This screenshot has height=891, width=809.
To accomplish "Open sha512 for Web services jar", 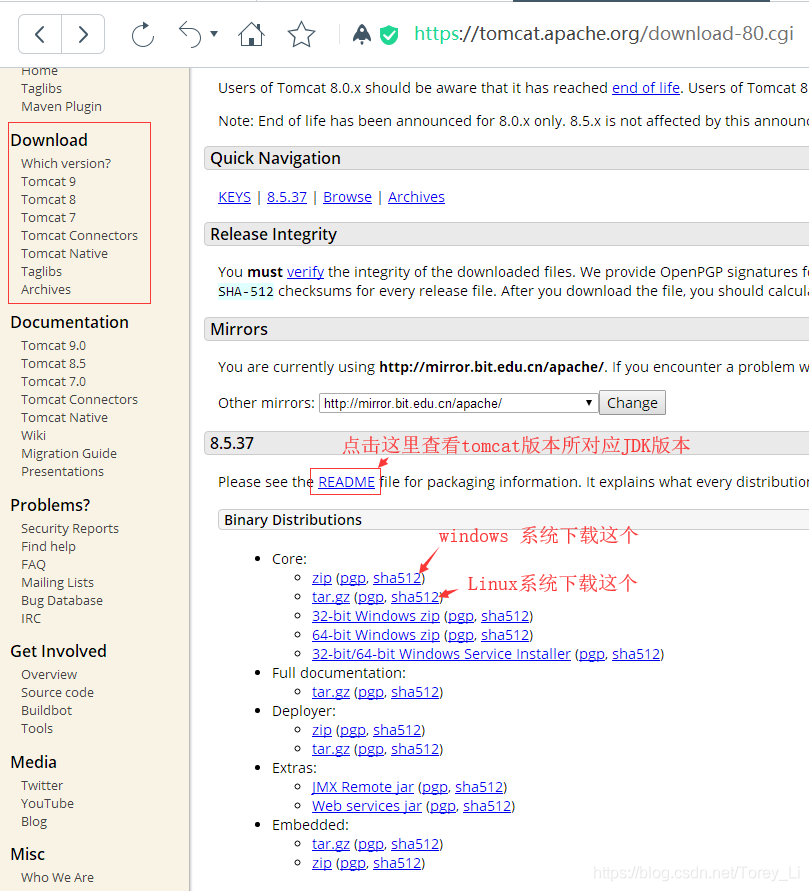I will click(x=487, y=806).
